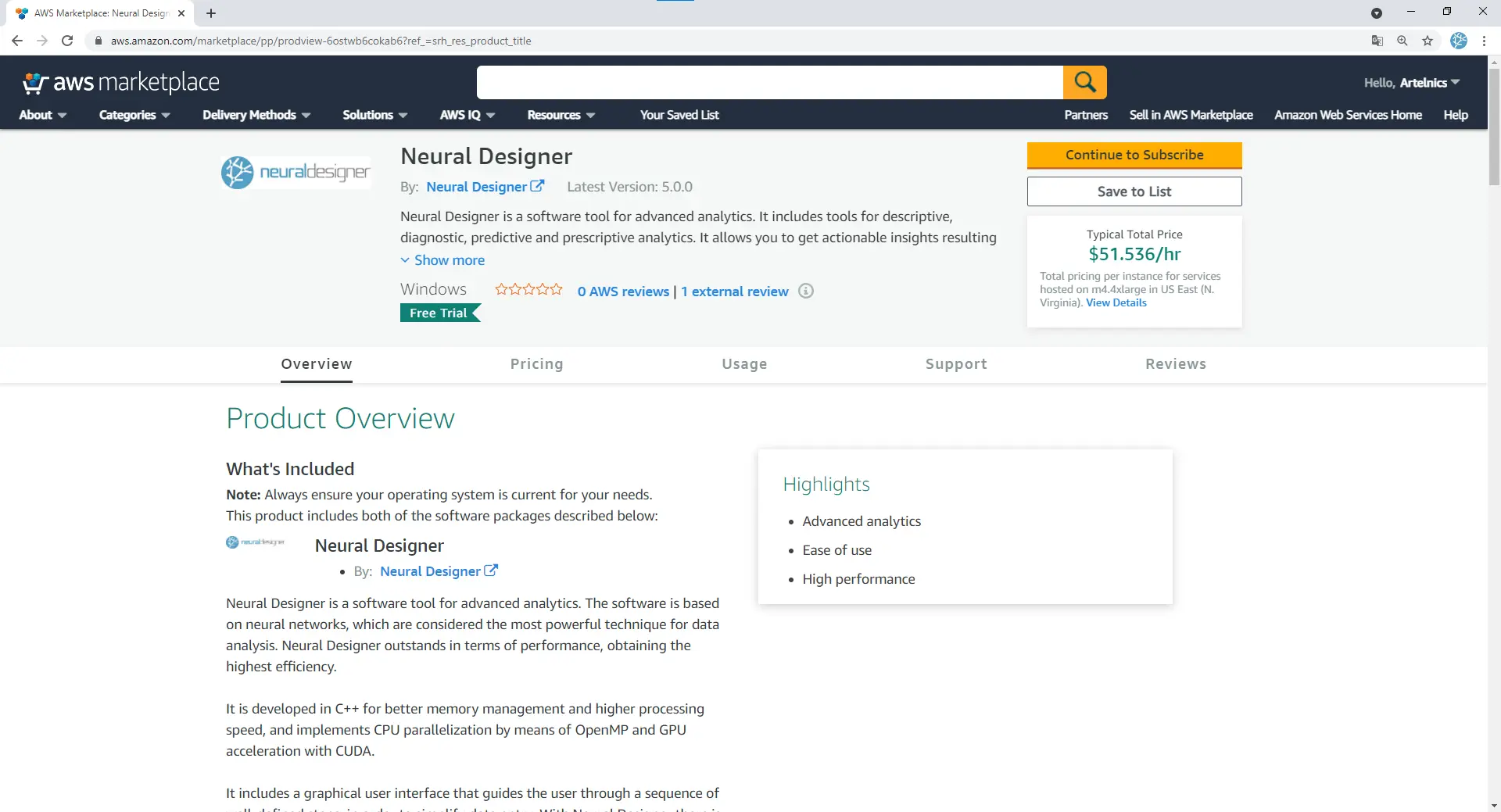Click the scrollbar down arrow
Viewport: 1501px width, 812px height.
pos(1494,805)
